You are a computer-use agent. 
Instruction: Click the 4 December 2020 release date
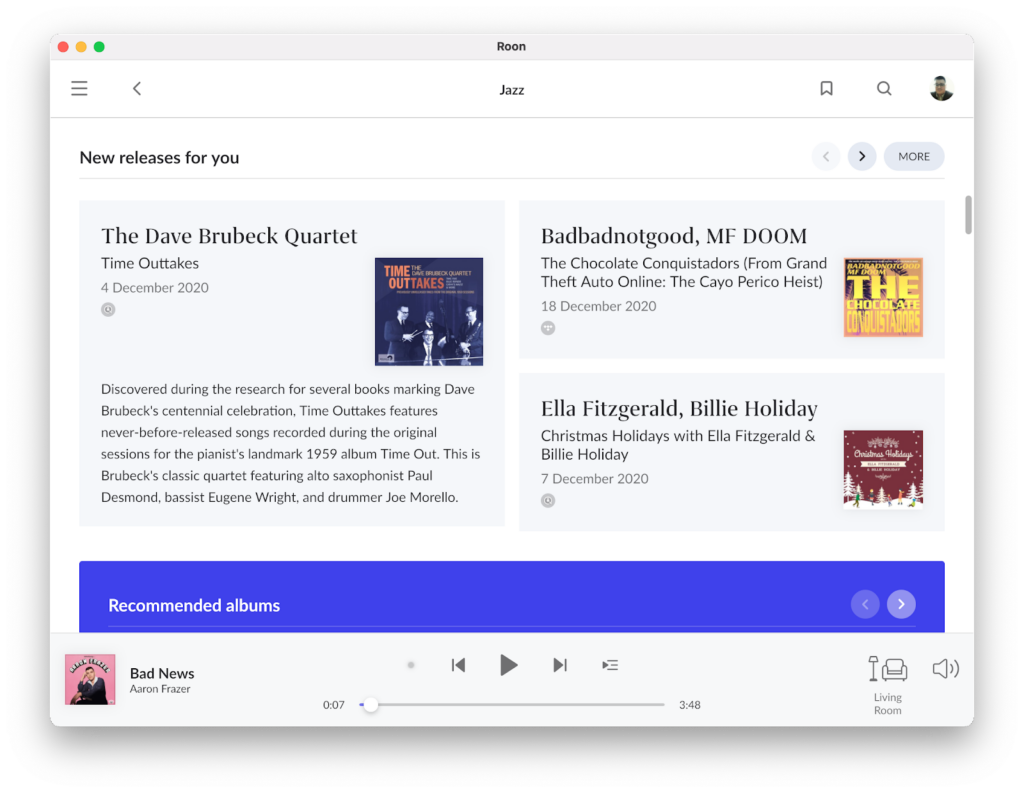[x=155, y=287]
